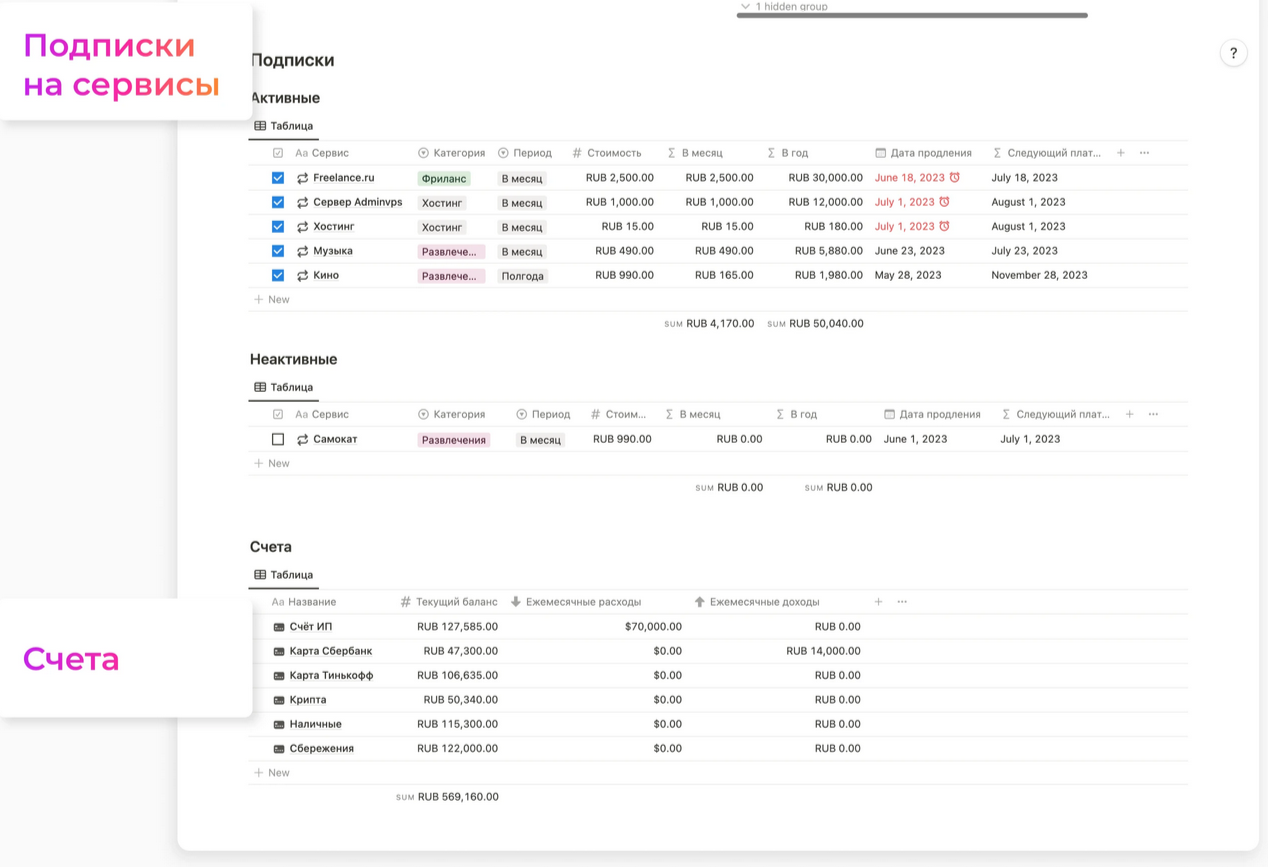
Task: Uncheck the Музыка subscription checkbox
Action: click(278, 251)
